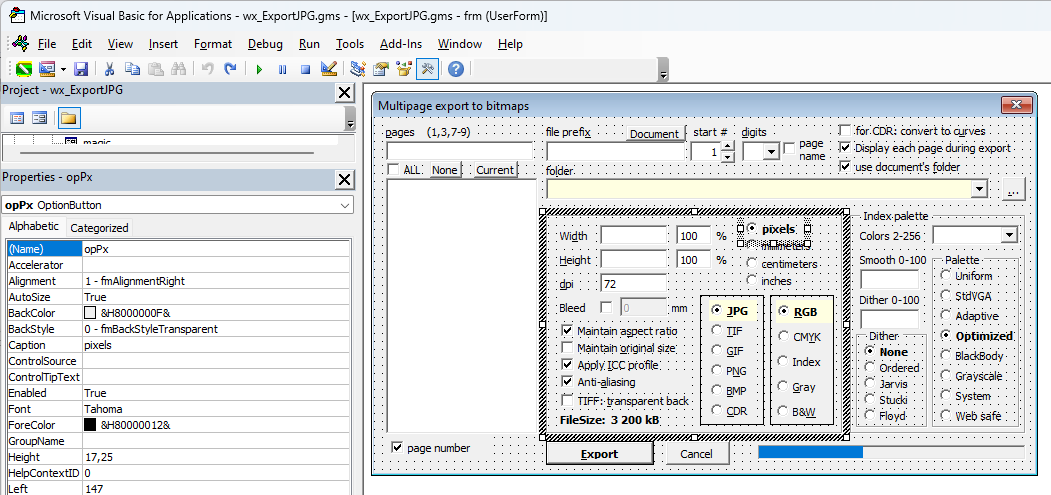This screenshot has height=495, width=1051.
Task: Open the opPx object dropdown in Properties
Action: [x=346, y=205]
